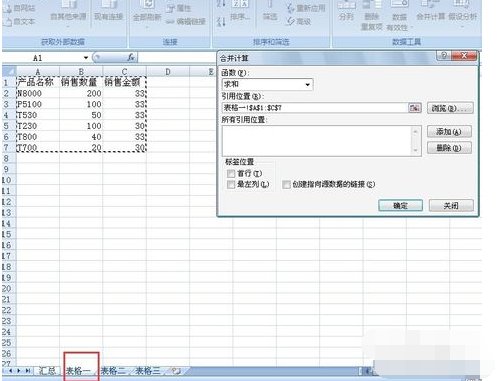Viewport: 498px width, 381px height.
Task: Click cell with value 200
Action: pos(81,93)
